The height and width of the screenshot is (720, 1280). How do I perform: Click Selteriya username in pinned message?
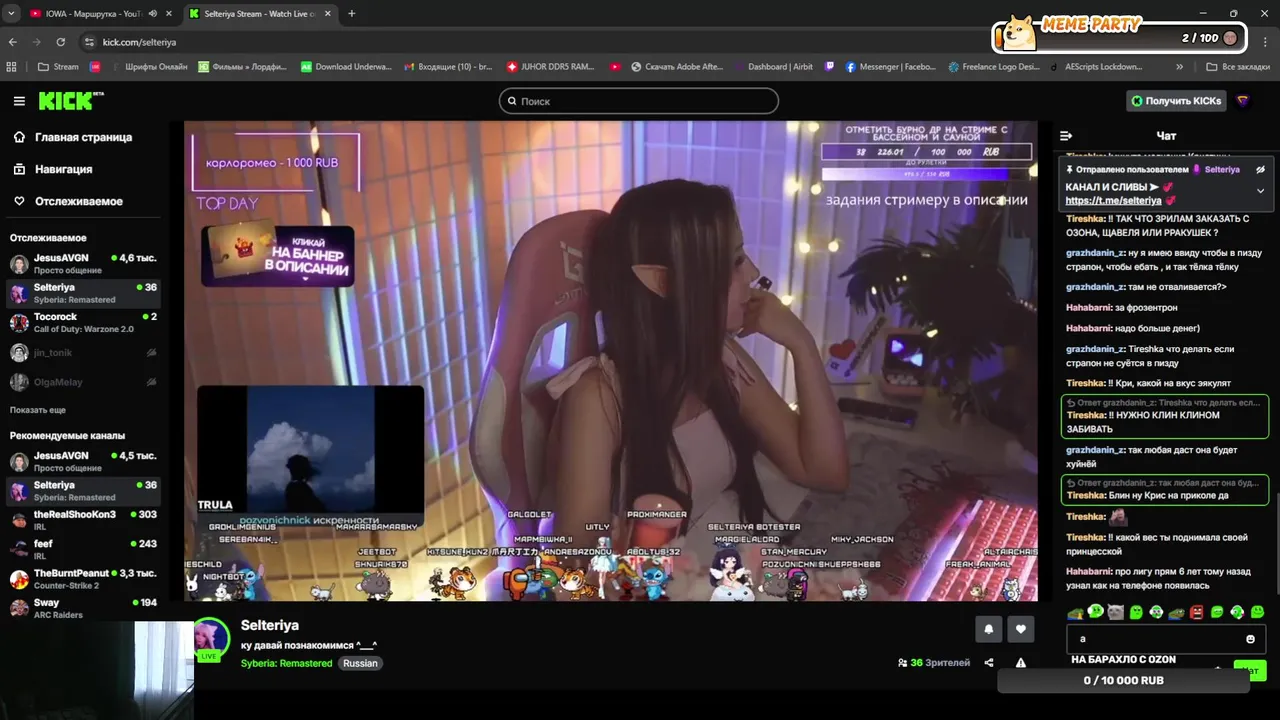tap(1222, 170)
